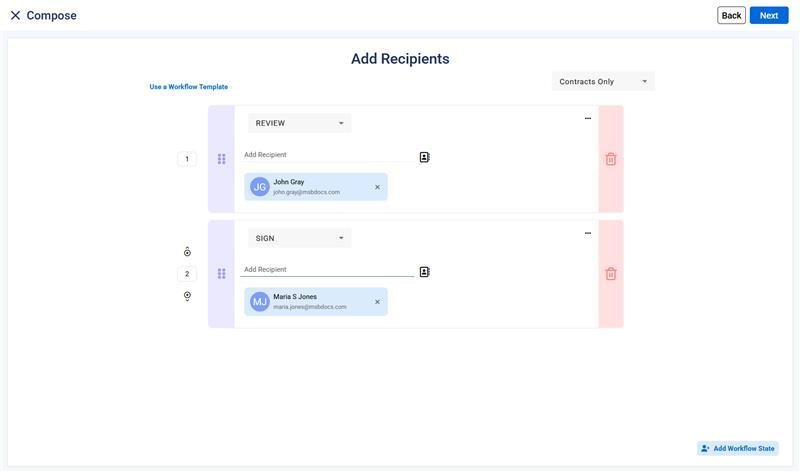Insert step above step 2
The image size is (800, 472).
click(187, 252)
